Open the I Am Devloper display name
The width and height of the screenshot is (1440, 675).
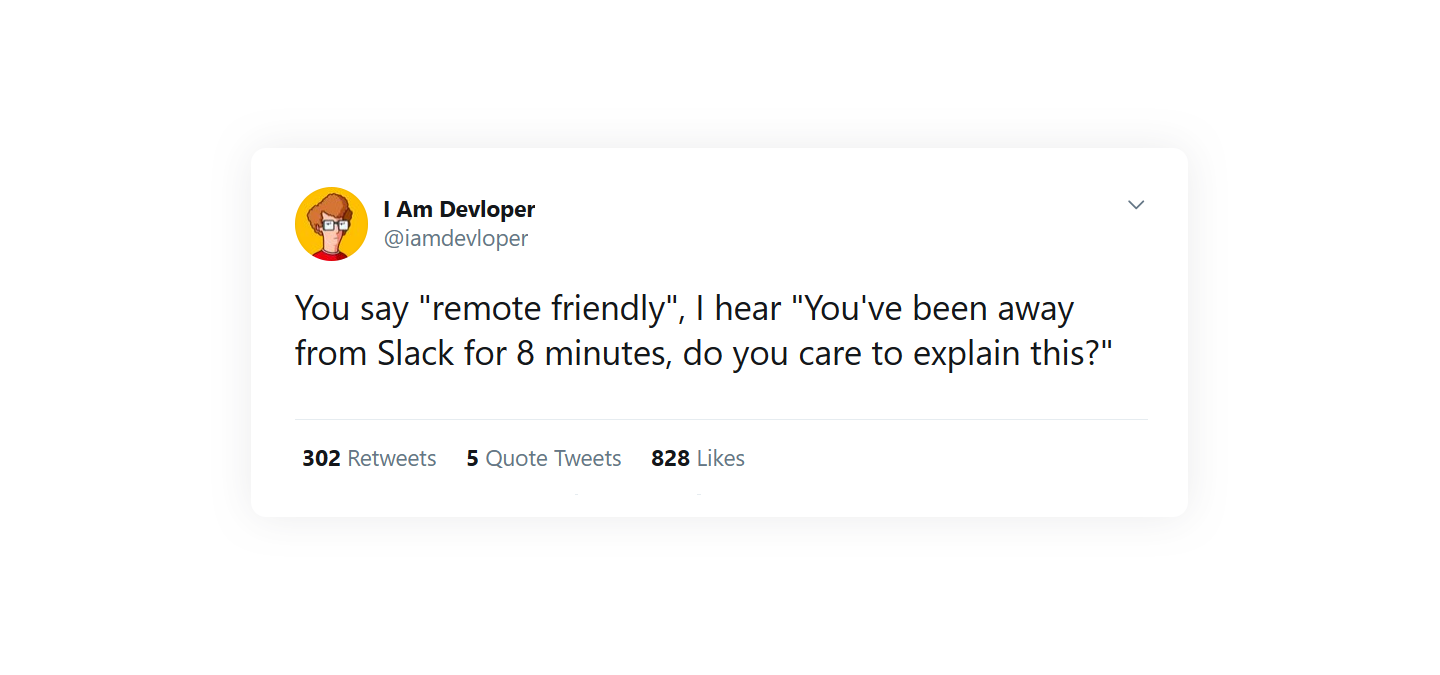click(x=459, y=209)
